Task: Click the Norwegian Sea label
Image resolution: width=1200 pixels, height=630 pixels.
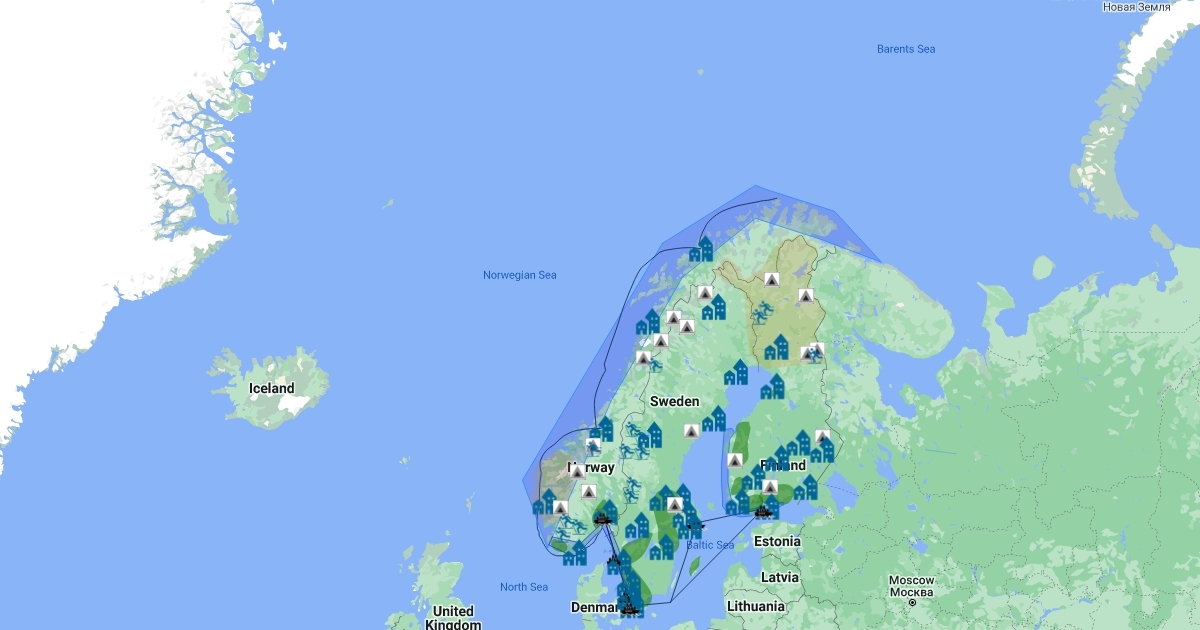Action: [520, 275]
